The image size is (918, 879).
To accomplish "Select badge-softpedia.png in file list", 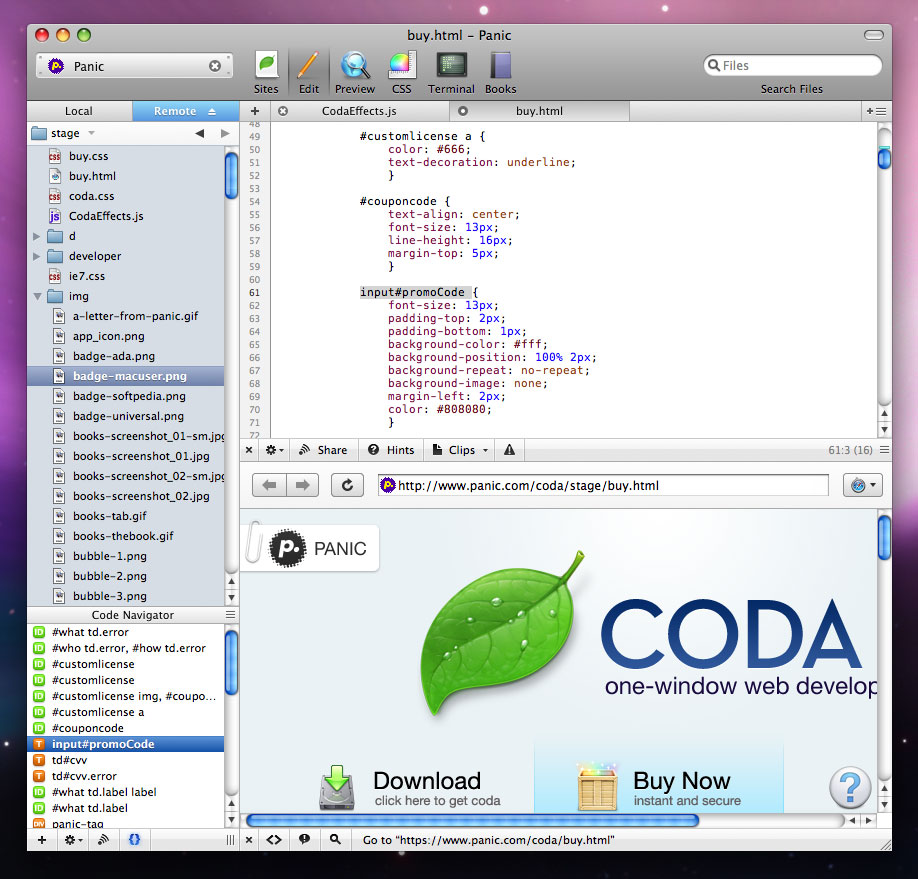I will pyautogui.click(x=129, y=396).
